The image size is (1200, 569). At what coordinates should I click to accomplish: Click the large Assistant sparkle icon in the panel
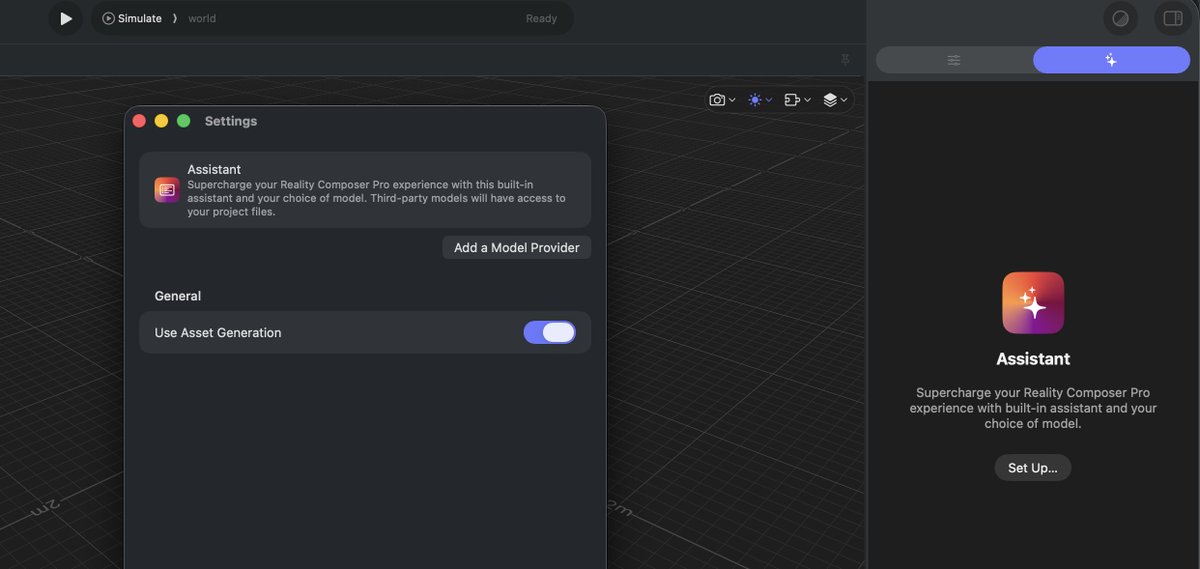[1033, 303]
